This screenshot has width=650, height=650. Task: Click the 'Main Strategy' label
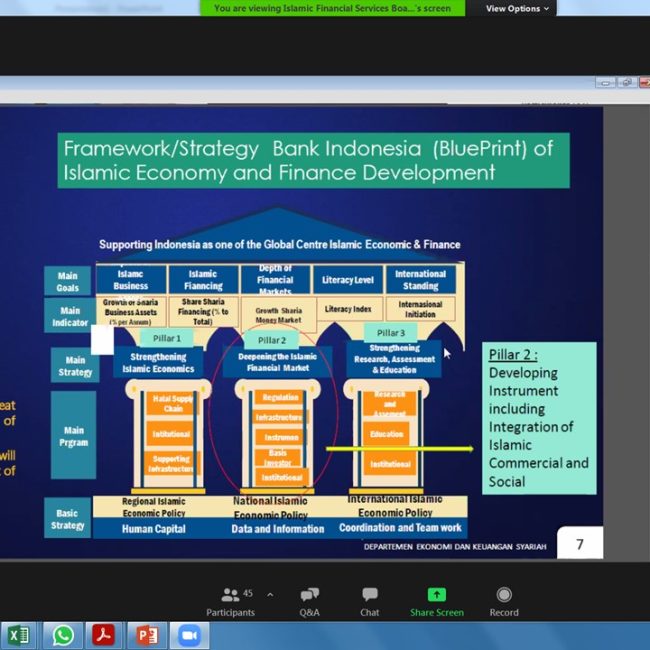[x=75, y=366]
